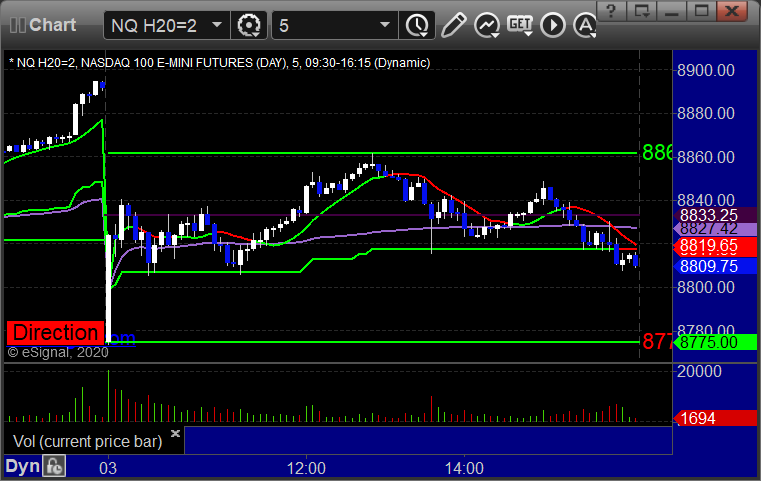Click the 8900.00 price axis label
Viewport: 761px width, 481px height.
706,70
